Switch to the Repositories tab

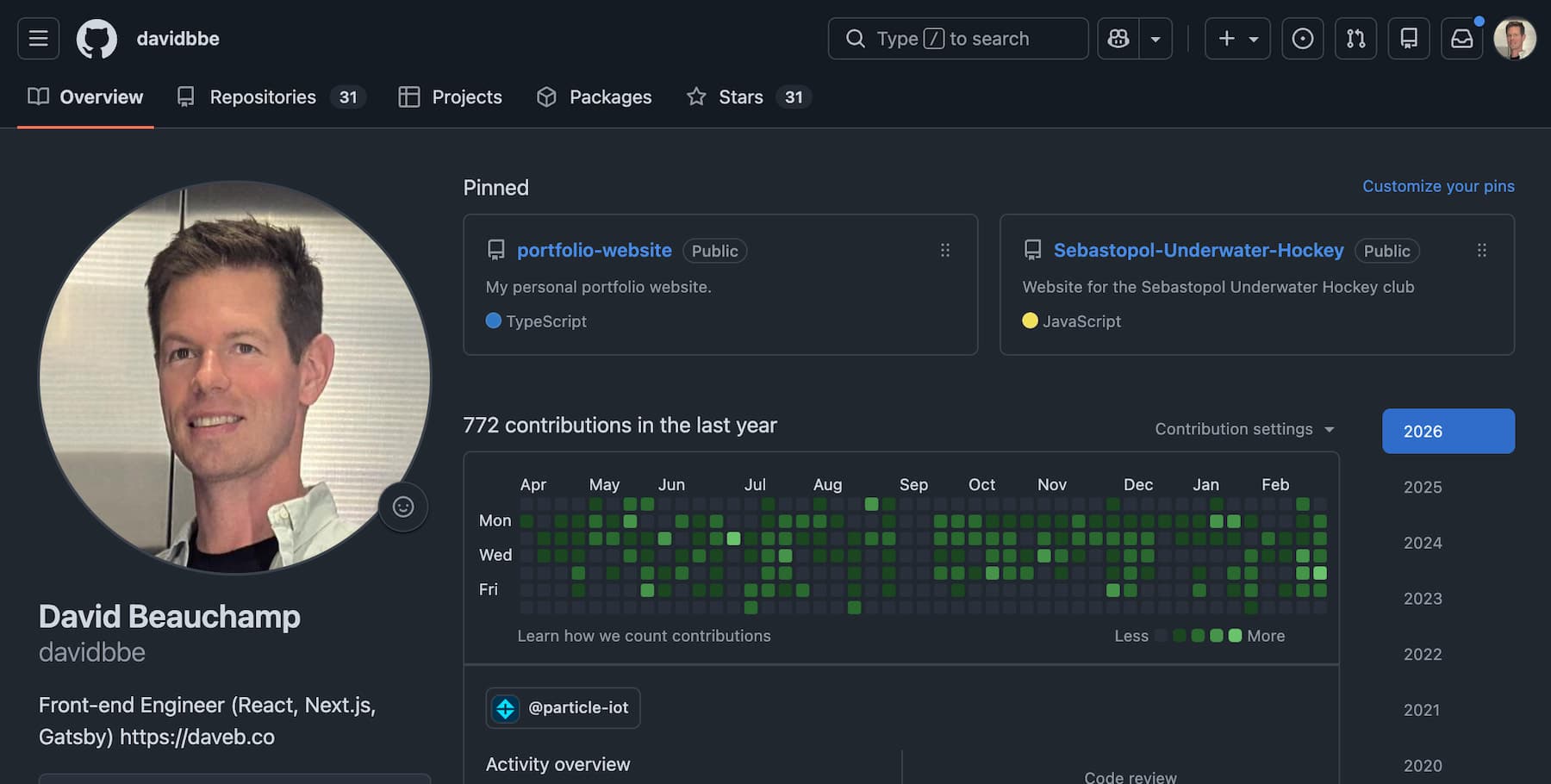pyautogui.click(x=260, y=96)
